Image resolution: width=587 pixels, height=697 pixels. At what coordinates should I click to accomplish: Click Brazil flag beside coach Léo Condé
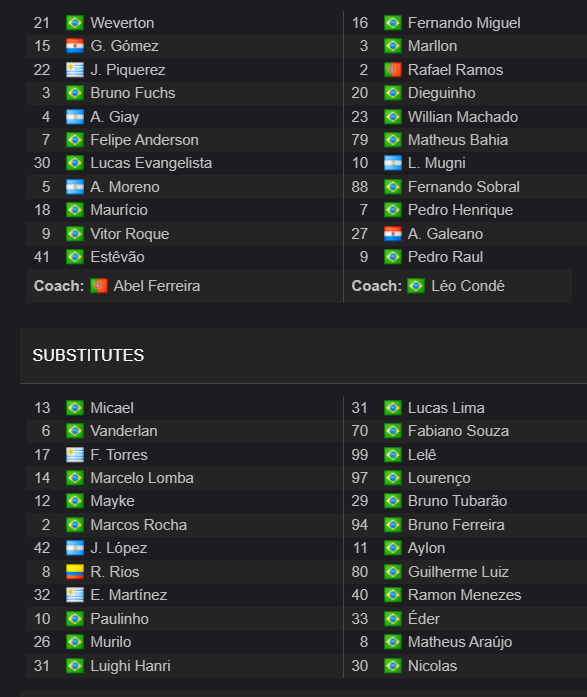click(416, 286)
